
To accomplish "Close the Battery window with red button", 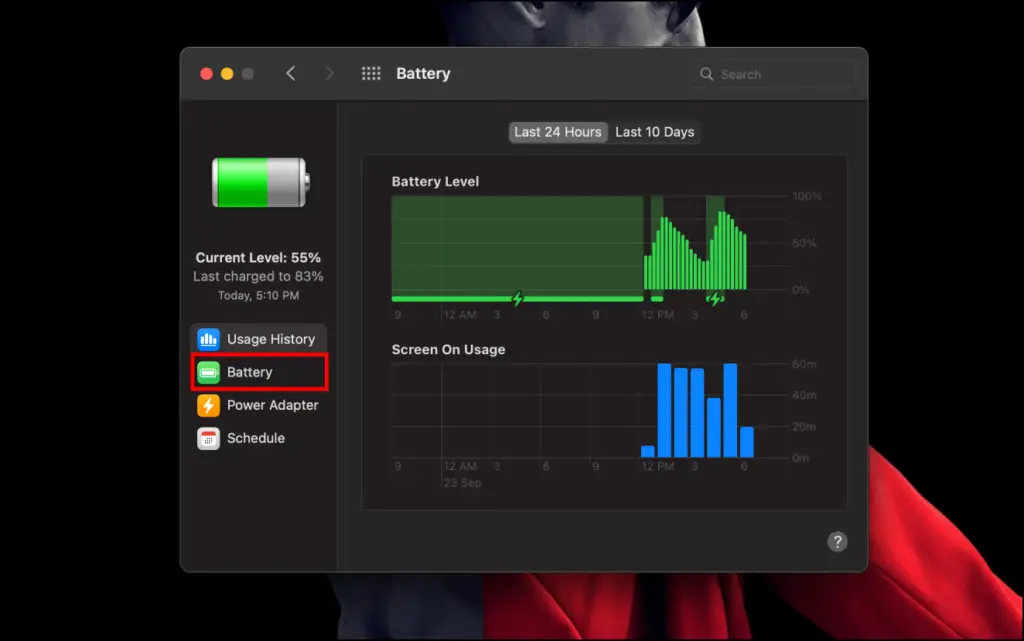I will tap(206, 74).
